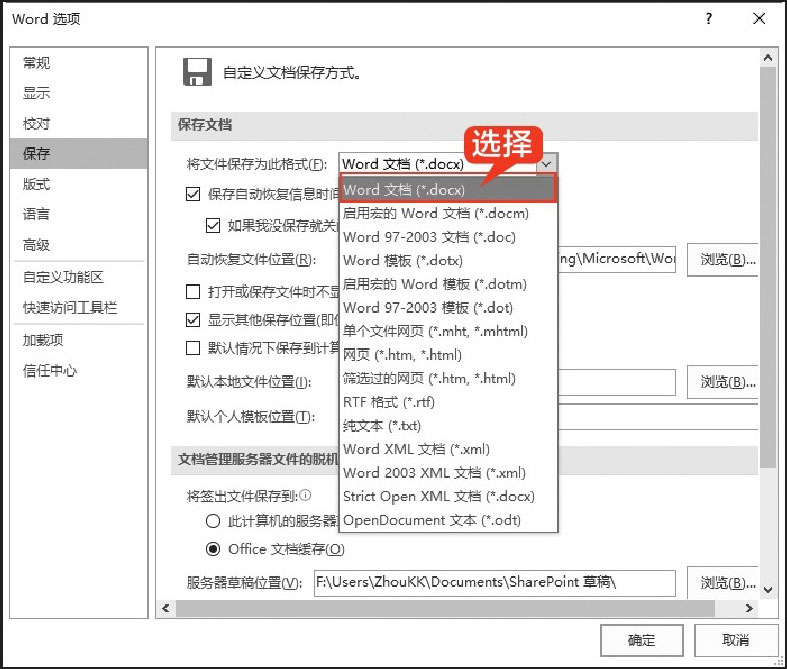Select Office 文档缓存 radio button
Screen dimensions: 787x669
[213, 549]
